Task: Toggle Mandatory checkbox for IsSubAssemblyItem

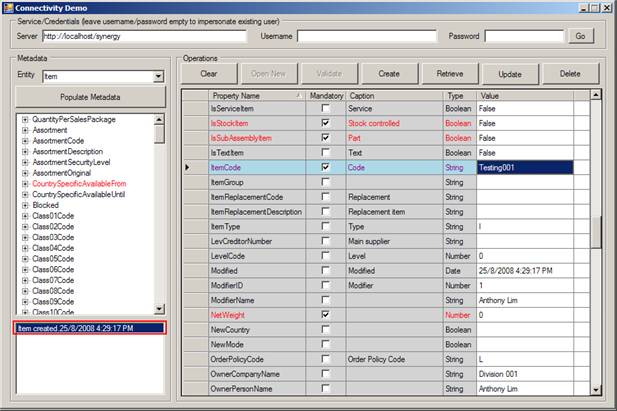Action: (325, 137)
